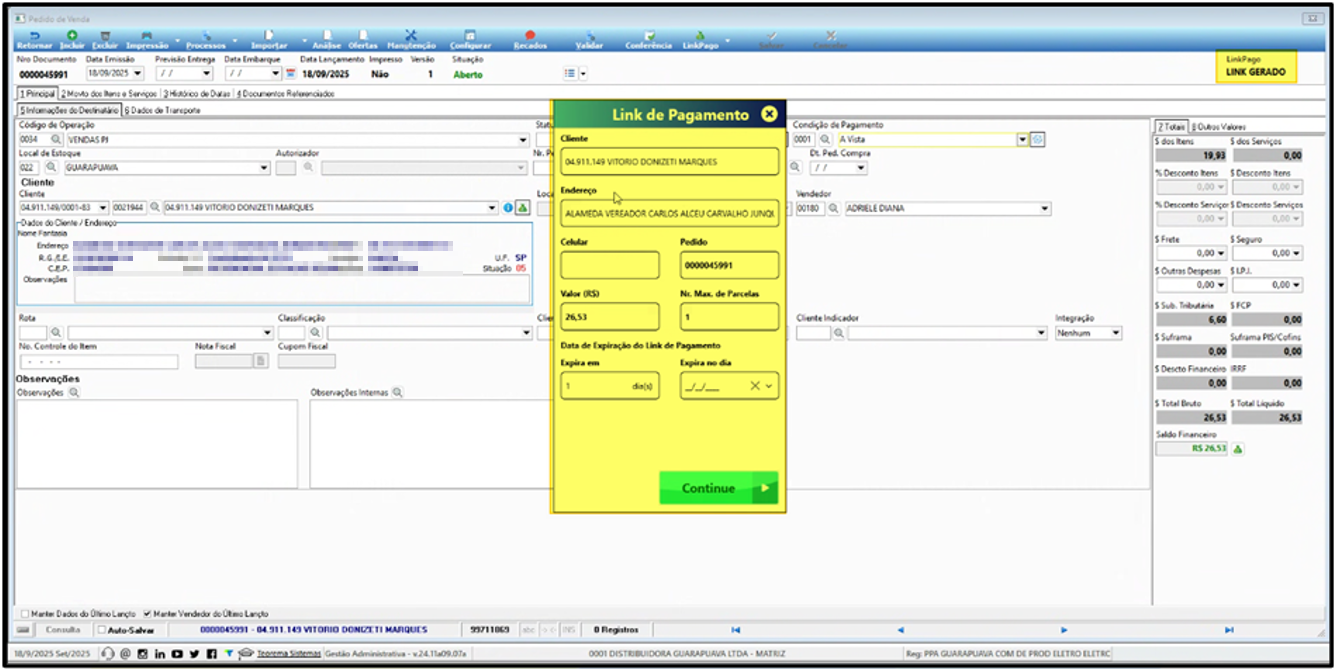Click the search icon next to Local de Estoque
Screen dimensions: 1334x669
(51, 168)
